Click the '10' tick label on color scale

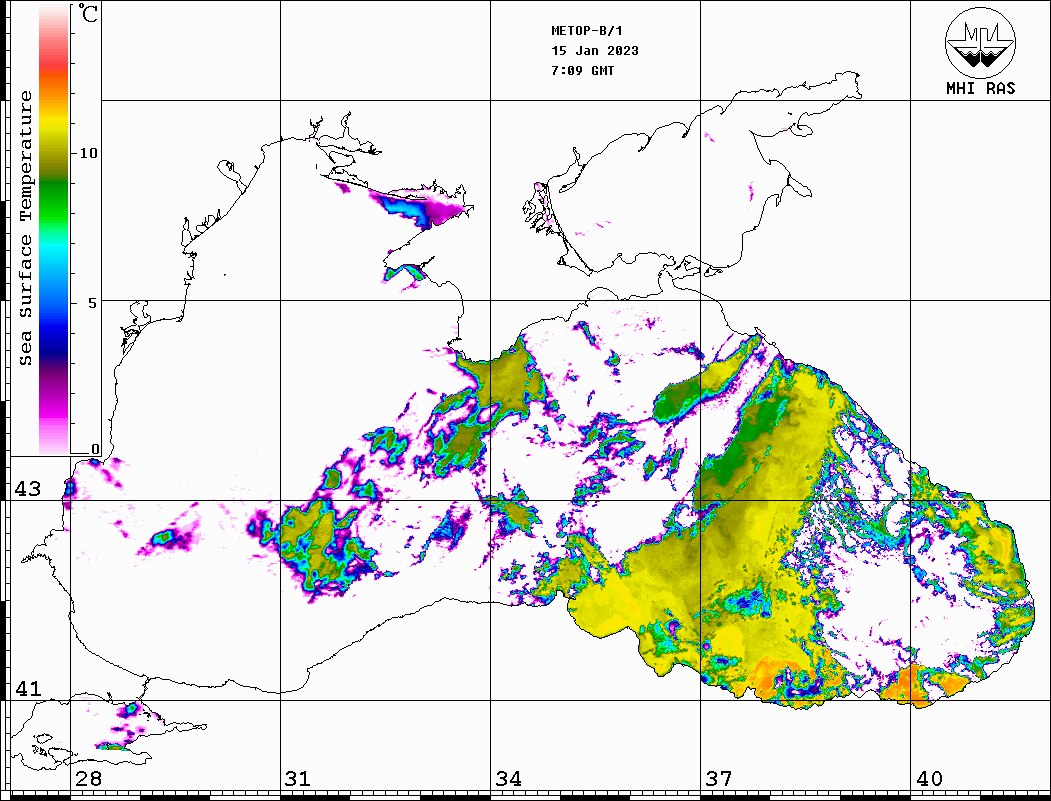[88, 153]
